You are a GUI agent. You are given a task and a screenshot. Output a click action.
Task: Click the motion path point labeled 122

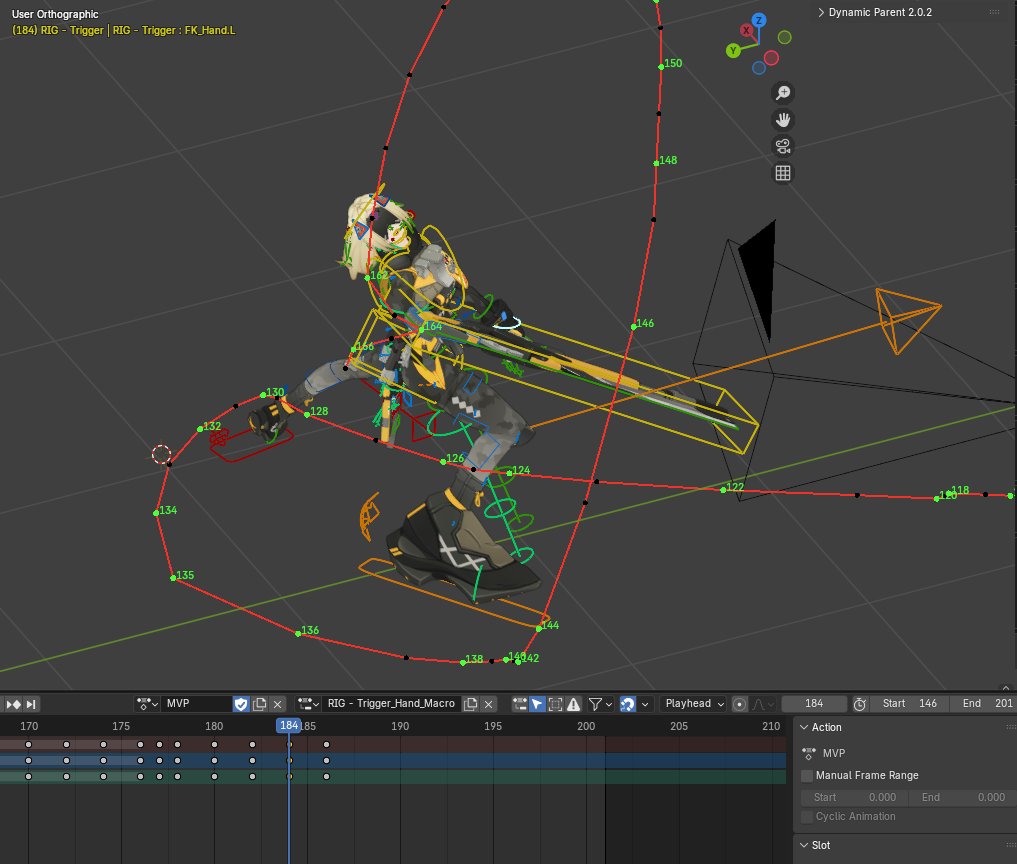(x=724, y=490)
